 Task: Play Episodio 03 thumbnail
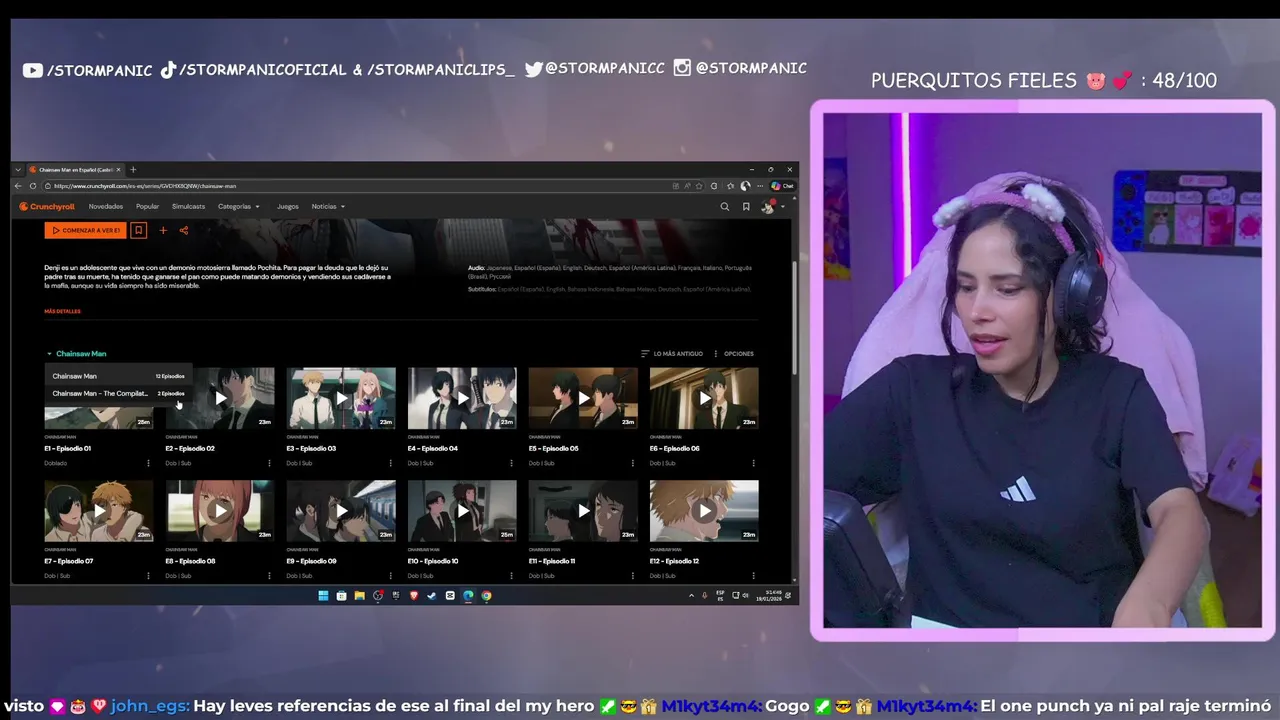point(341,398)
